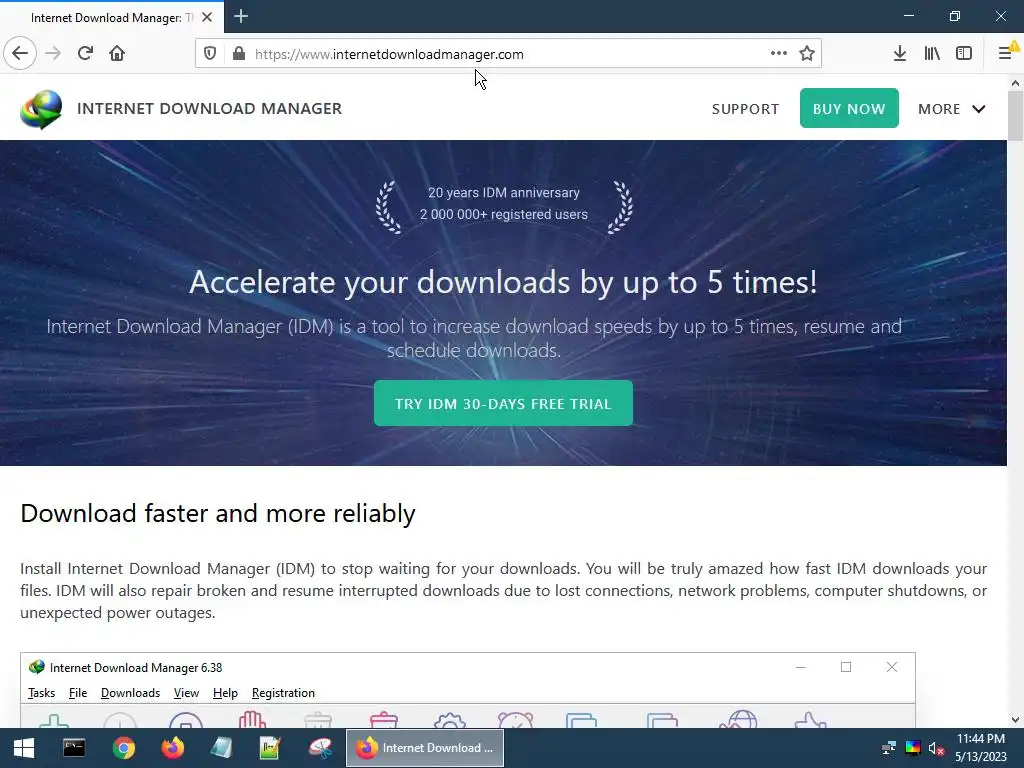Click the INTERNET DOWNLOAD MANAGER site title
This screenshot has width=1024, height=768.
point(210,108)
